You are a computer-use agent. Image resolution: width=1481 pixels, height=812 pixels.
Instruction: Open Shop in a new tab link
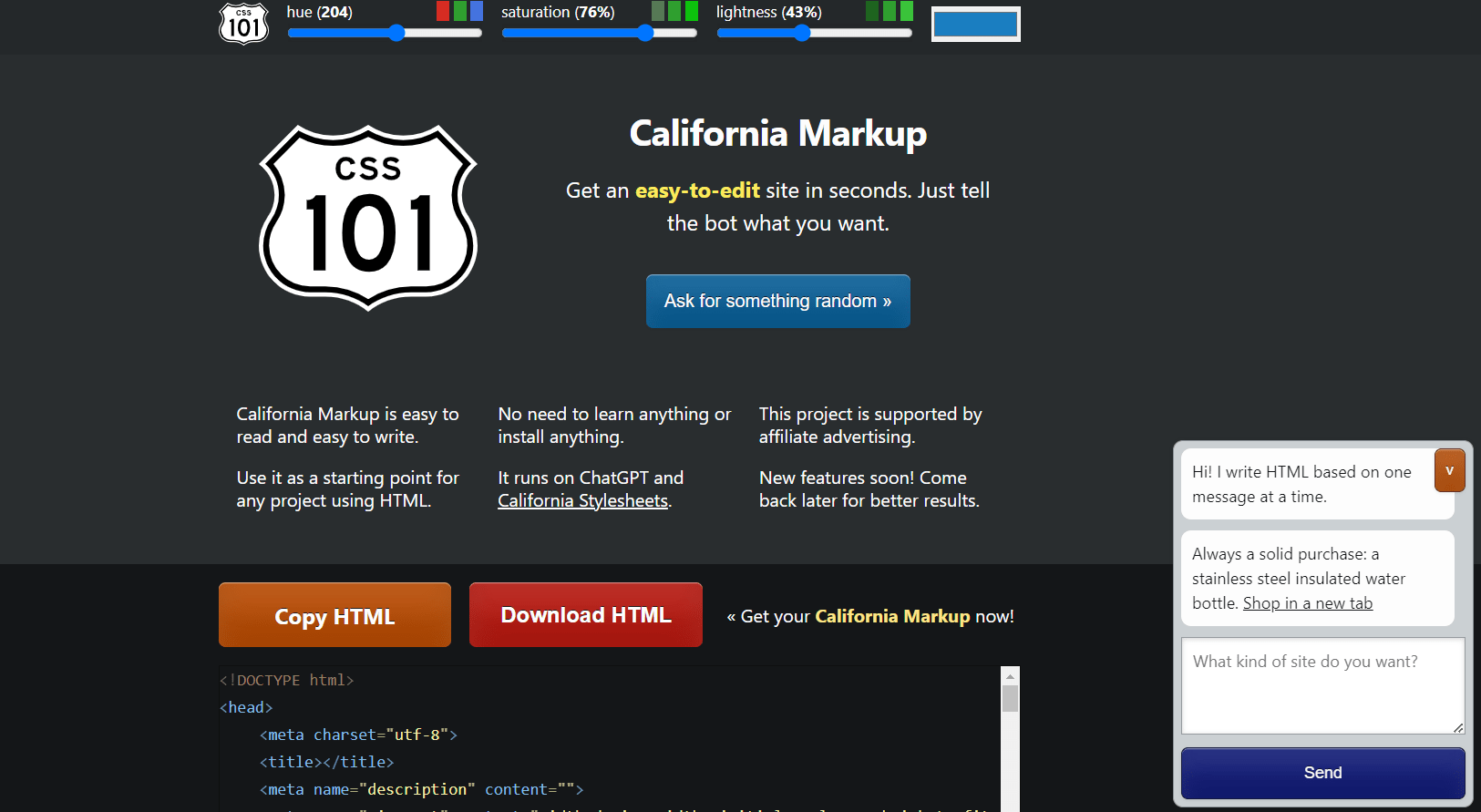coord(1308,603)
